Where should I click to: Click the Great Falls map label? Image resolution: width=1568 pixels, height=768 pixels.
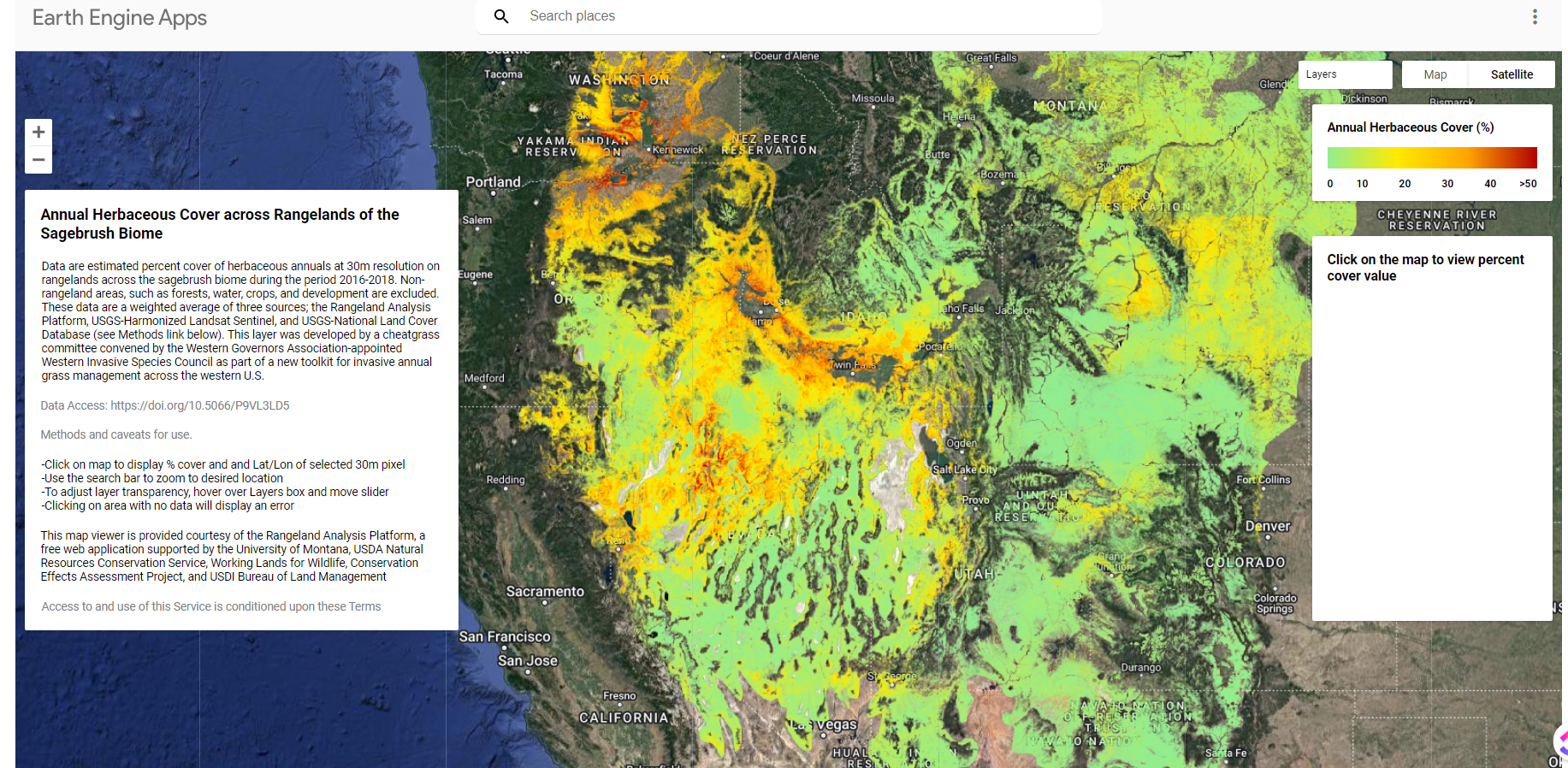point(991,58)
